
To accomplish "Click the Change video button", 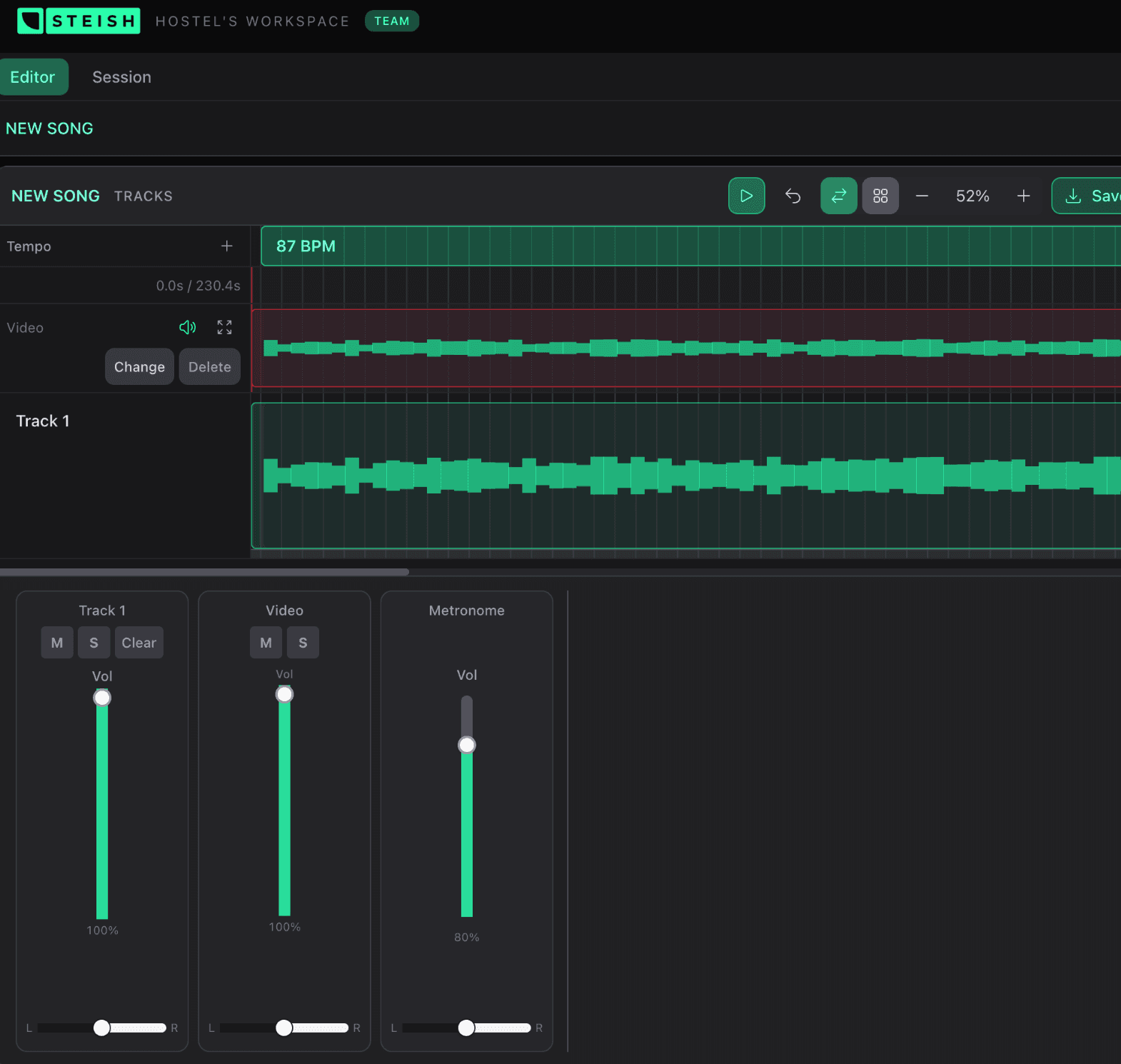I will [139, 367].
